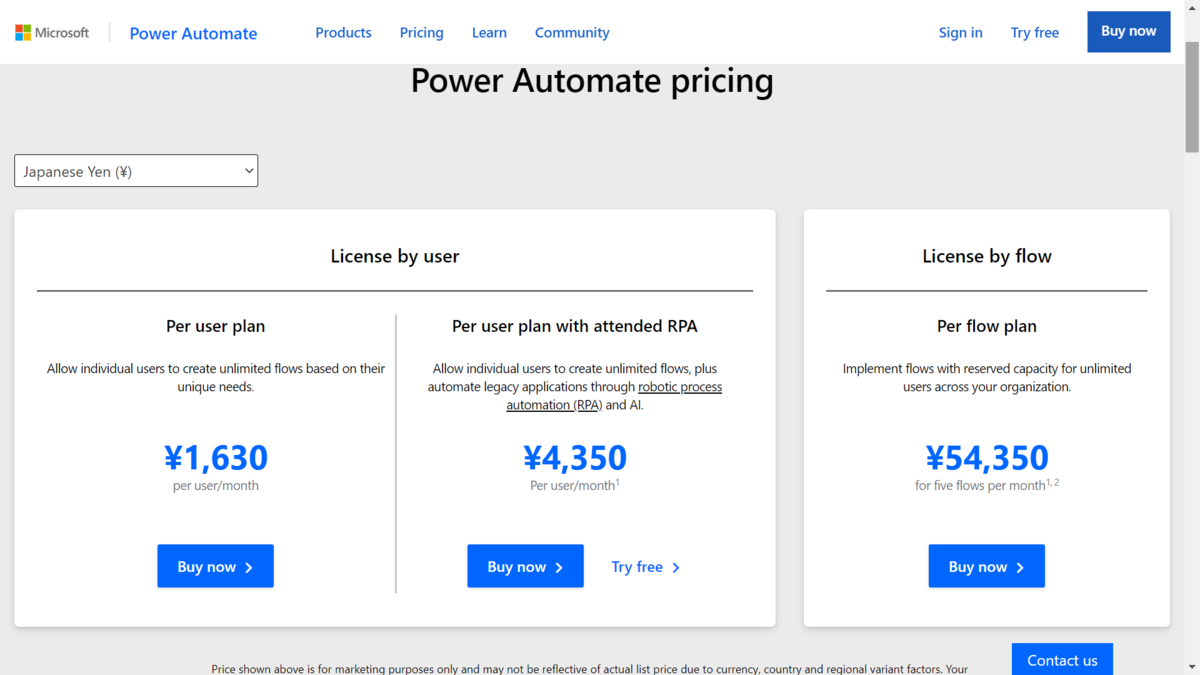
Task: Buy the Per user plan
Action: click(x=215, y=566)
